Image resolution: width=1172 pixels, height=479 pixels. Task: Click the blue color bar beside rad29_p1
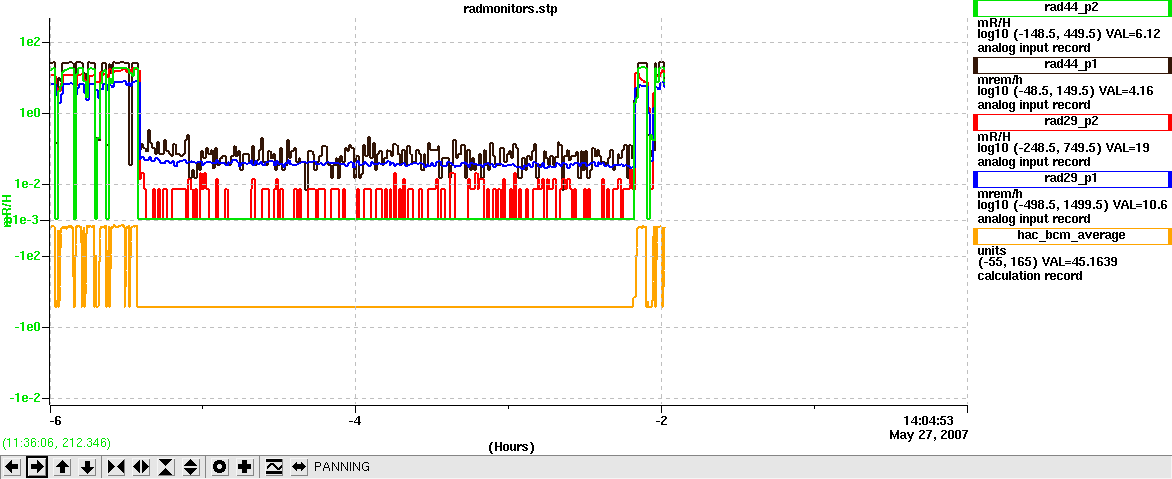(x=975, y=179)
